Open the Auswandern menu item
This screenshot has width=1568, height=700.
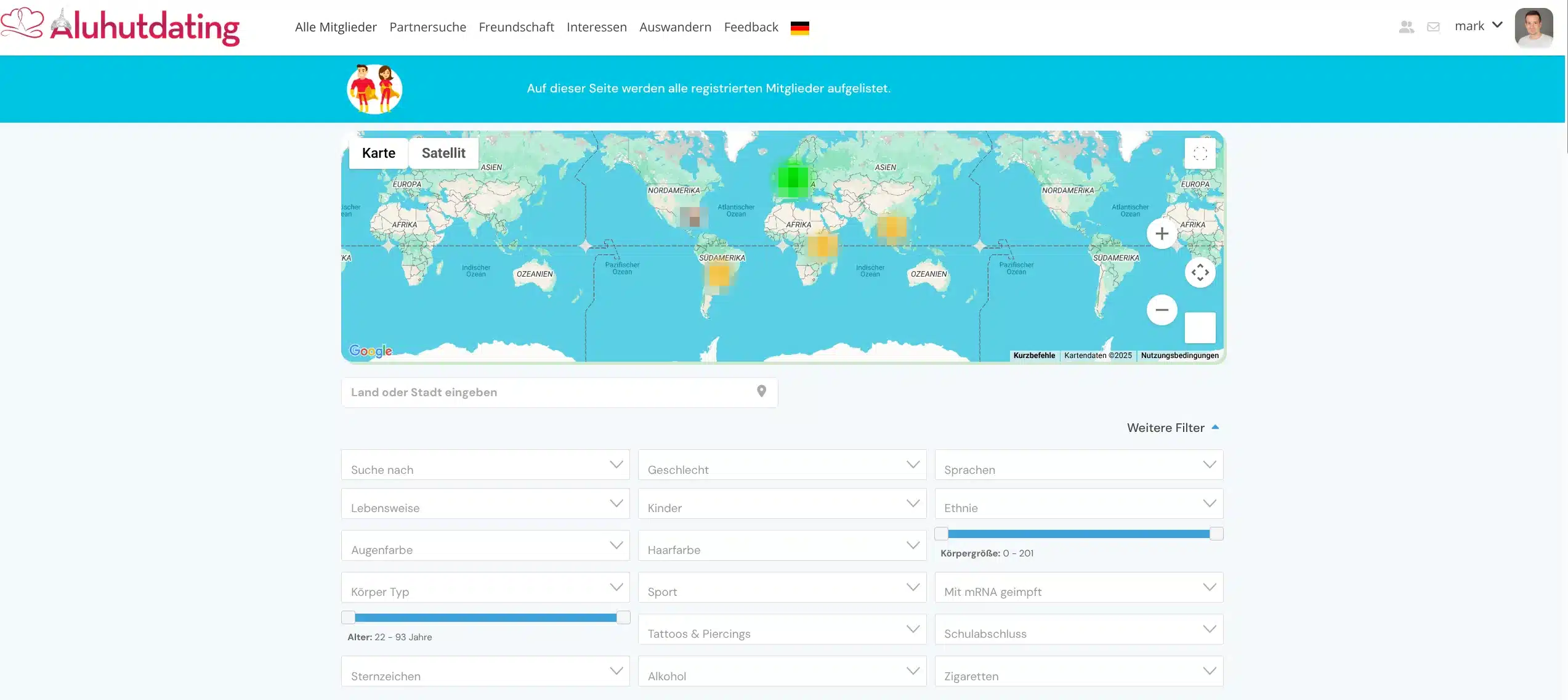[675, 27]
